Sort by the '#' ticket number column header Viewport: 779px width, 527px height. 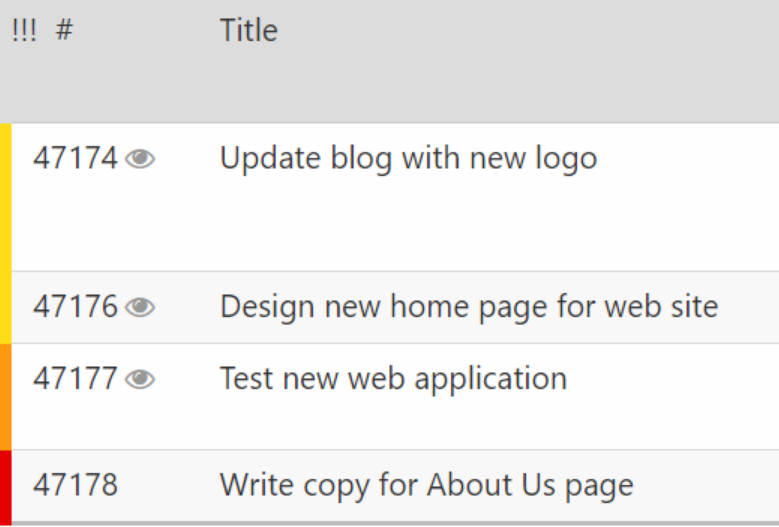click(64, 30)
